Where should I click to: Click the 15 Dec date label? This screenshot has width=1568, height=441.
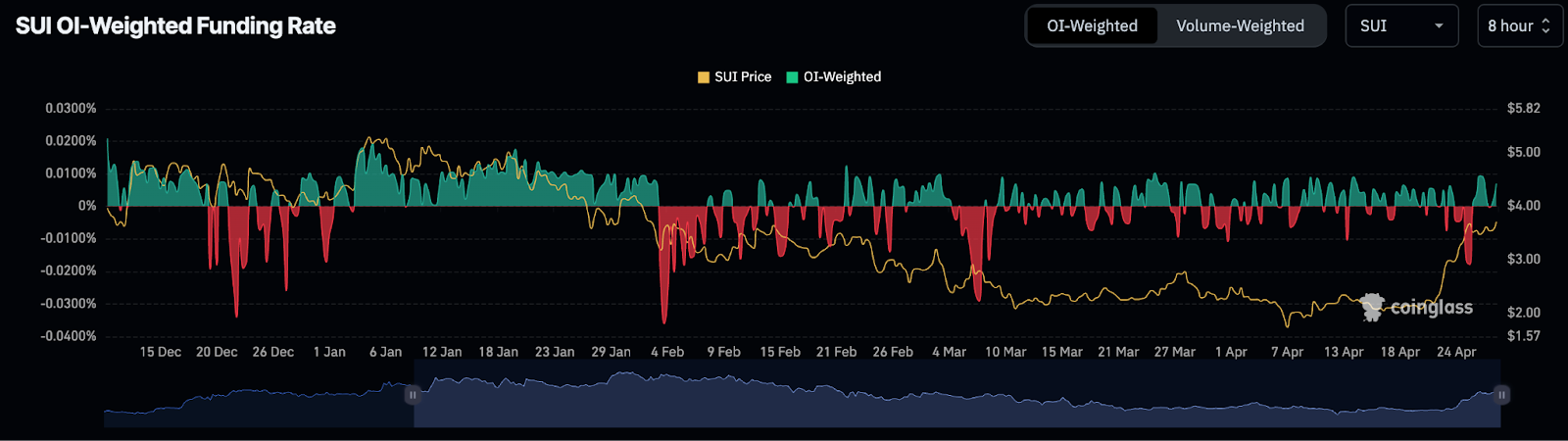(x=160, y=352)
